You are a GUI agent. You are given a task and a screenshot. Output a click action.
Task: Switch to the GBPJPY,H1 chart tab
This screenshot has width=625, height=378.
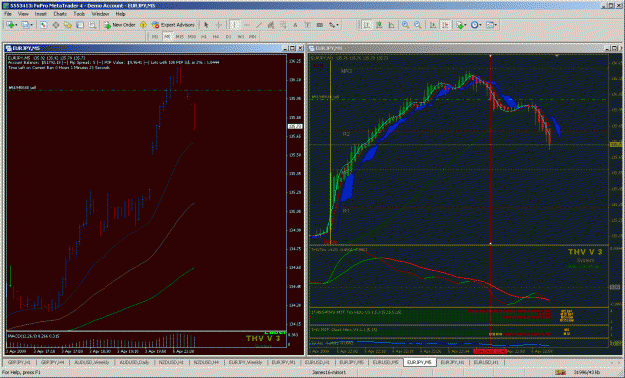[x=19, y=362]
